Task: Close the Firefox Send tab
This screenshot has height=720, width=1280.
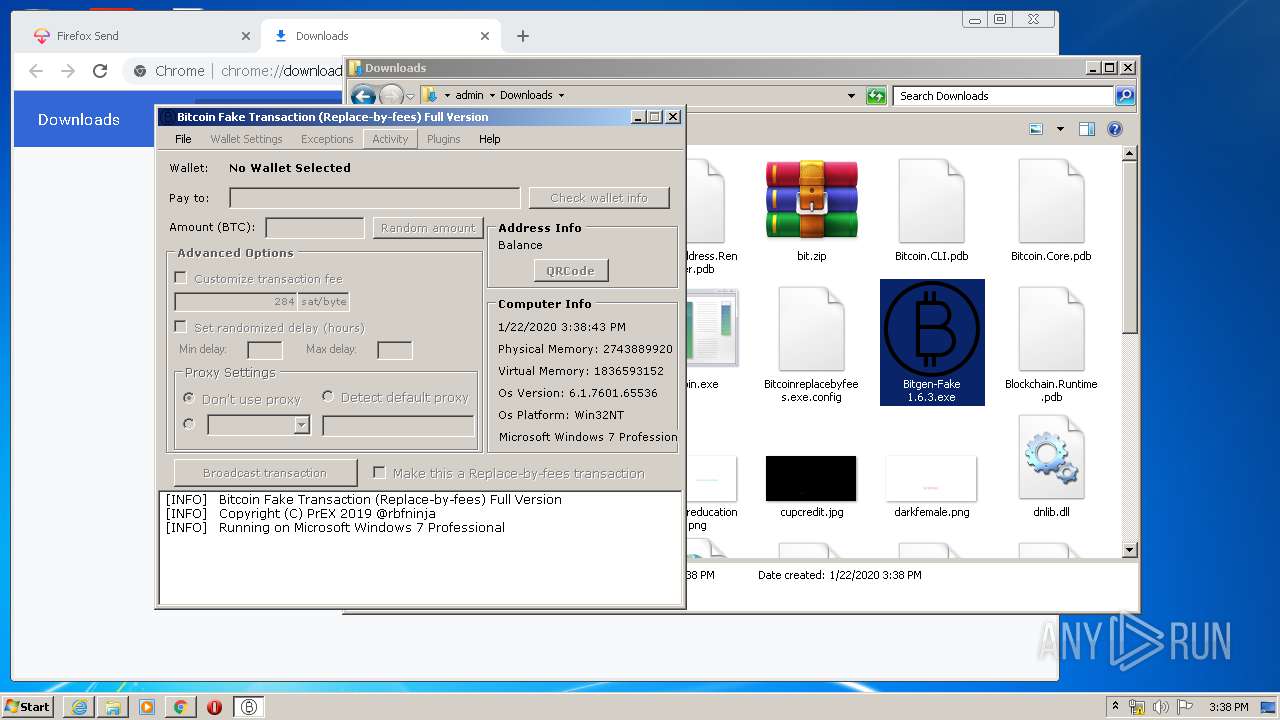Action: (x=246, y=36)
